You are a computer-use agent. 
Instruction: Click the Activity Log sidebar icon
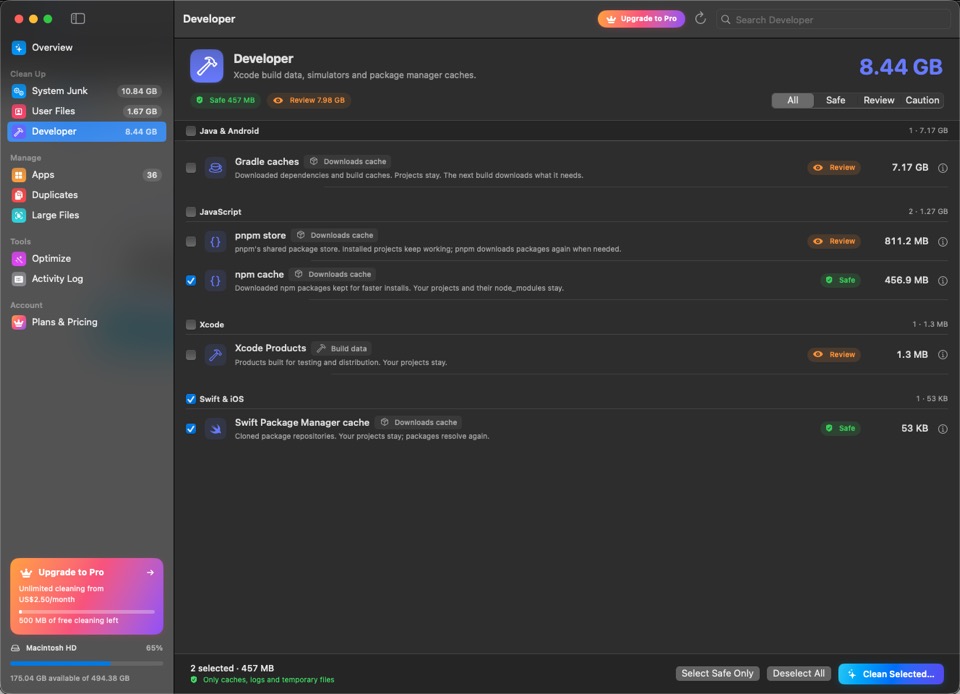[19, 279]
